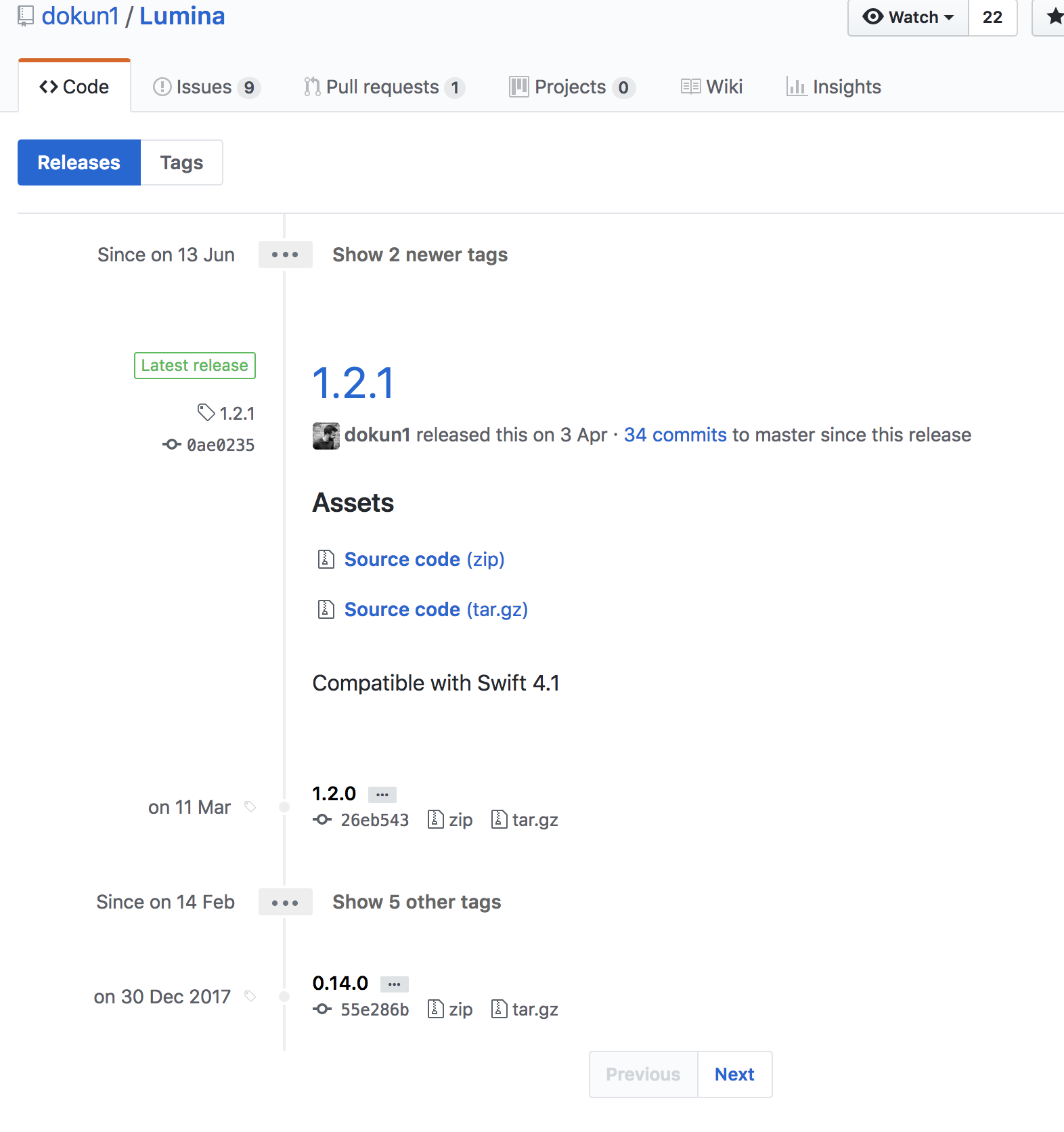Open the Issues tab
The height and width of the screenshot is (1132, 1064).
[x=206, y=87]
